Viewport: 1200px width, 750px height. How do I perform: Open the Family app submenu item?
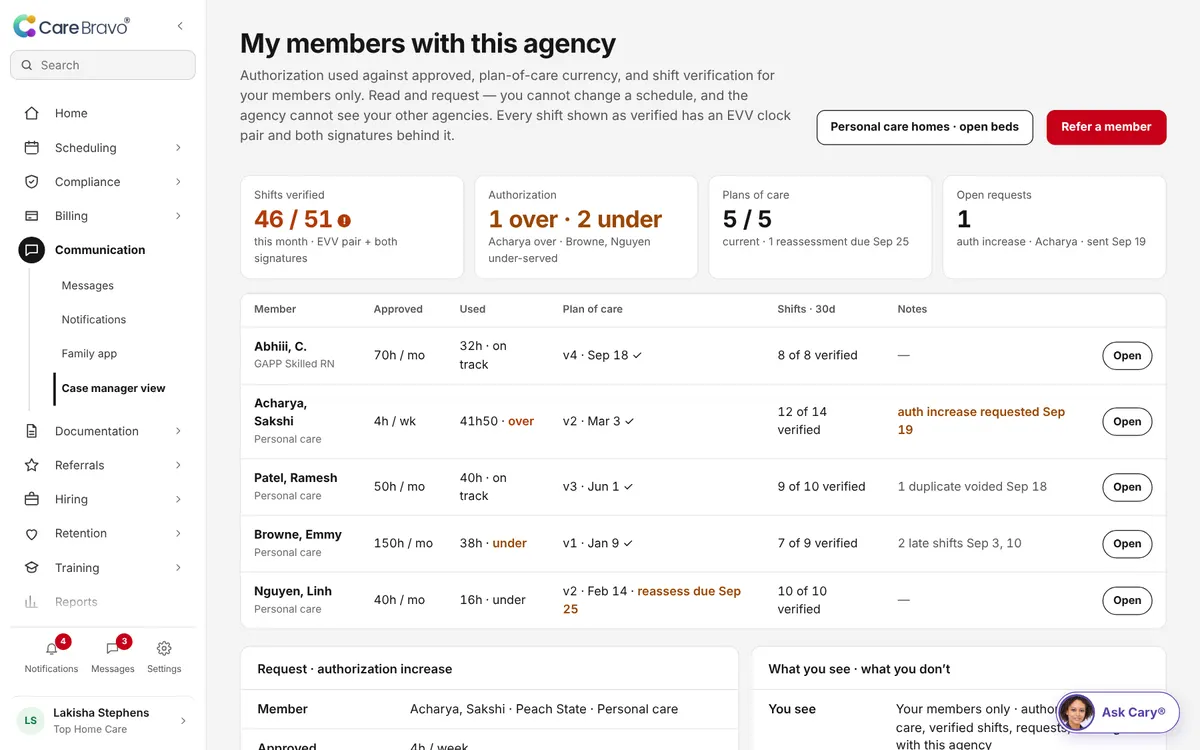click(90, 353)
